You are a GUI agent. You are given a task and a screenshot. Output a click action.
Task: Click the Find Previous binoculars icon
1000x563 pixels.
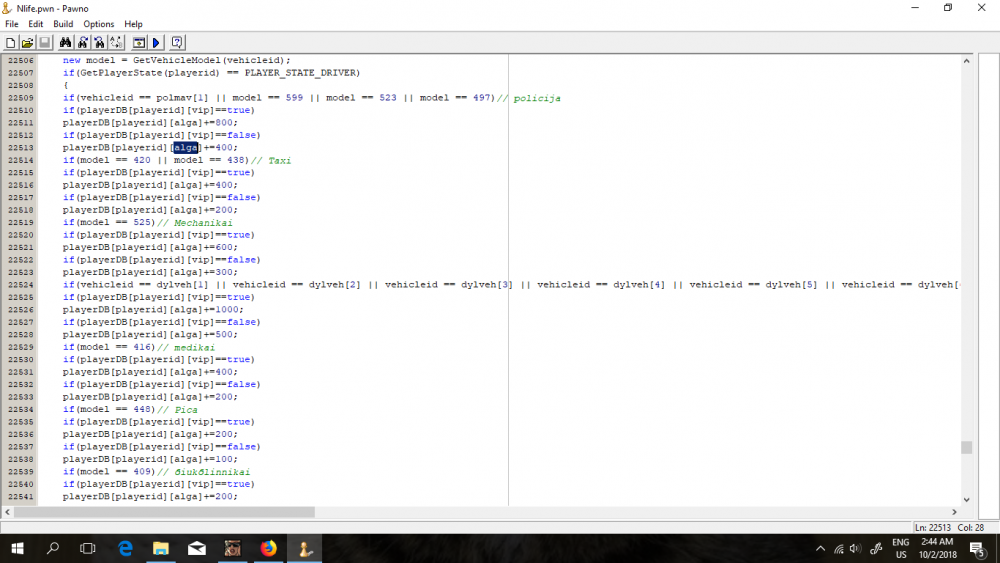[x=99, y=43]
